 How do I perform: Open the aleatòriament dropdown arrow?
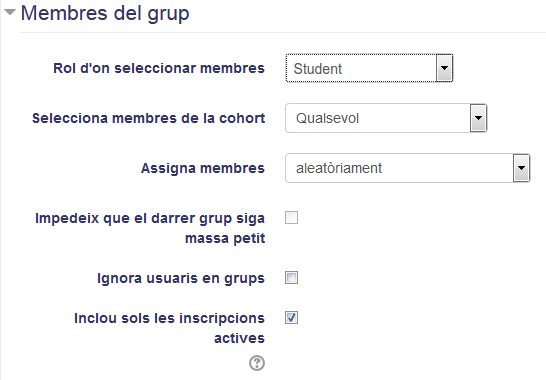(521, 168)
